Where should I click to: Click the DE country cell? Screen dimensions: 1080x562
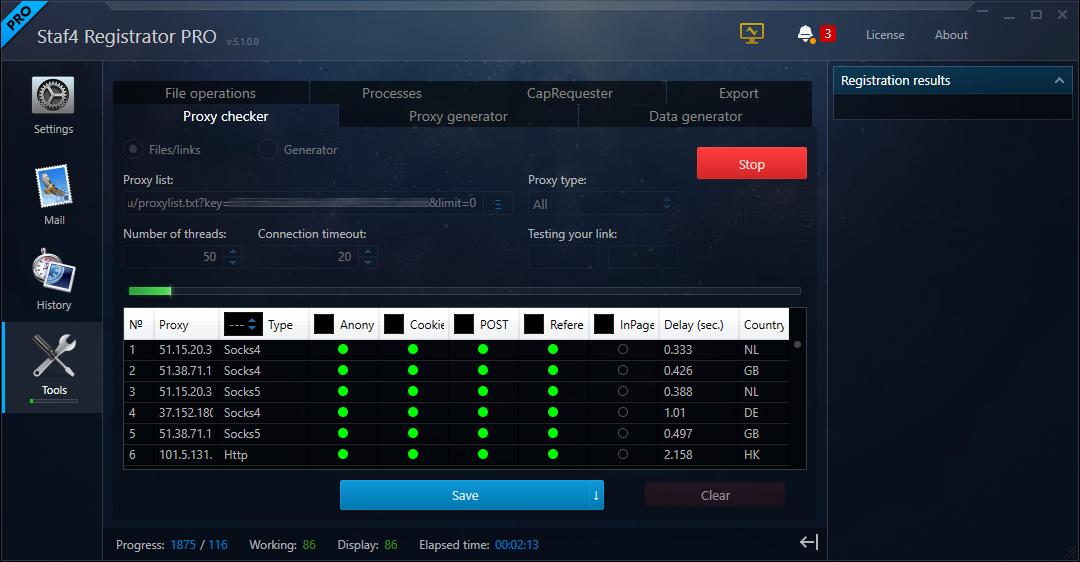point(751,413)
